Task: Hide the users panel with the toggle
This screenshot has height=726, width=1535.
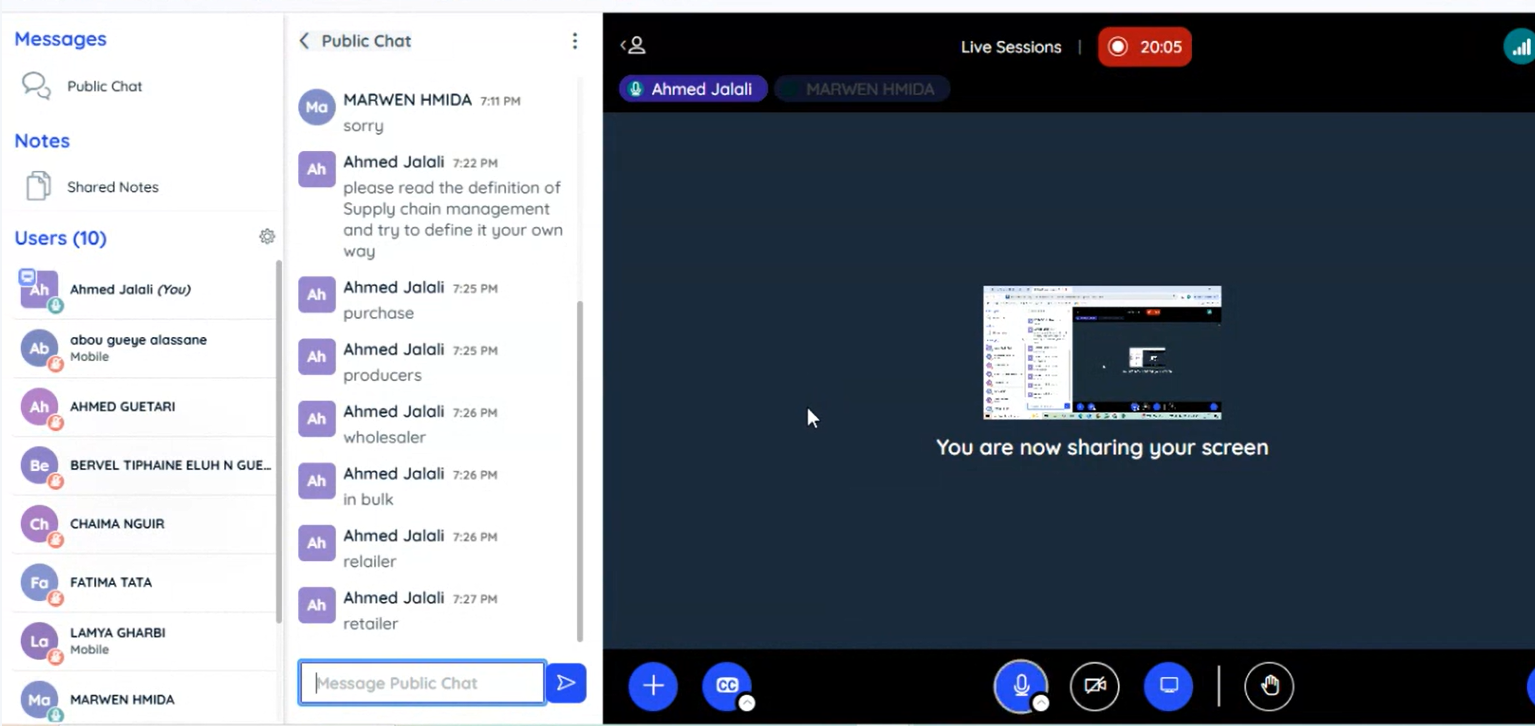Action: point(632,46)
